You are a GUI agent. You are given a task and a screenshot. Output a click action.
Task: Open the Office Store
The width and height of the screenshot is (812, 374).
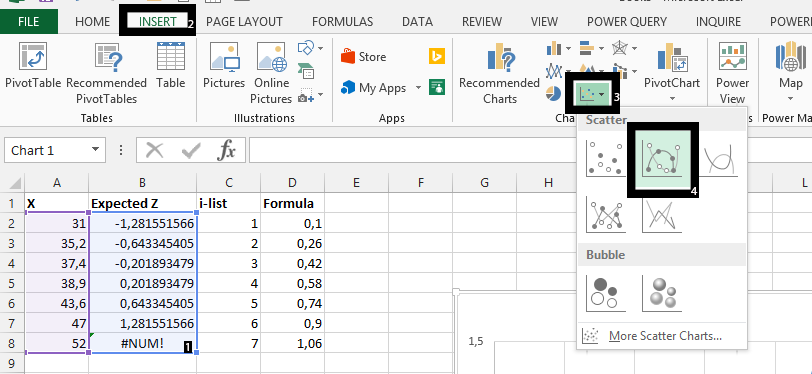click(x=364, y=56)
